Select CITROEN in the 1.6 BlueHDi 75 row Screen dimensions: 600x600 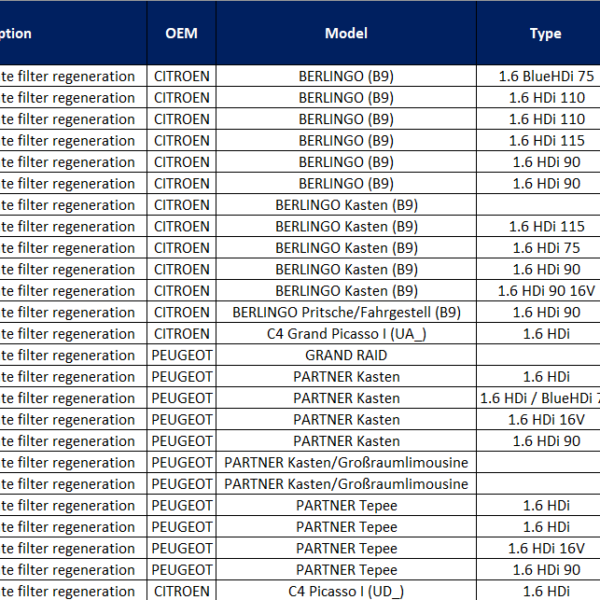coord(181,76)
